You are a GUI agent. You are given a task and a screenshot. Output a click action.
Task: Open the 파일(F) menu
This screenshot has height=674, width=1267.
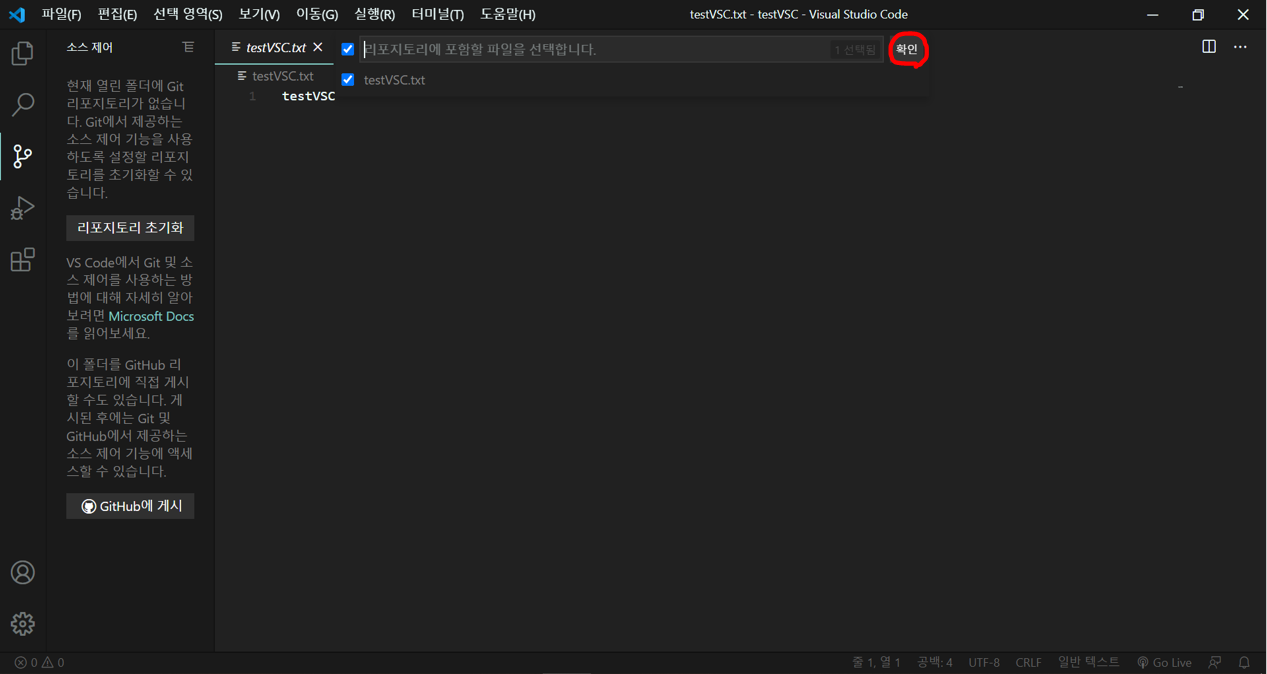tap(61, 14)
